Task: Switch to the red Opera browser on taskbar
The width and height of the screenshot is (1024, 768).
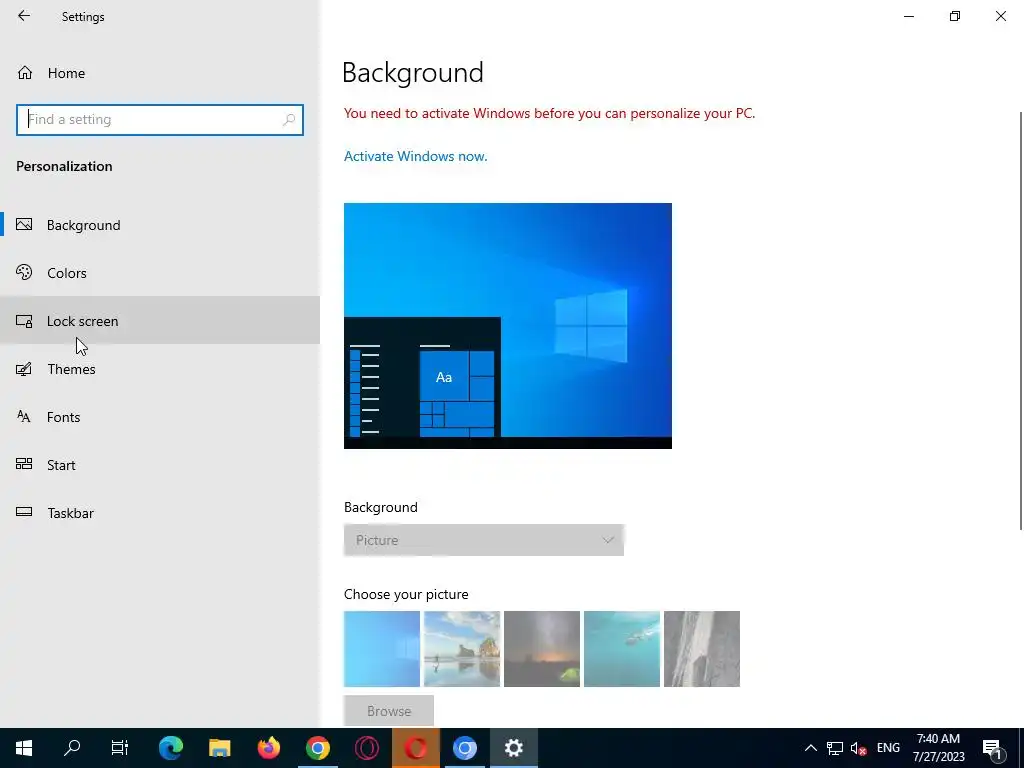Action: (416, 748)
